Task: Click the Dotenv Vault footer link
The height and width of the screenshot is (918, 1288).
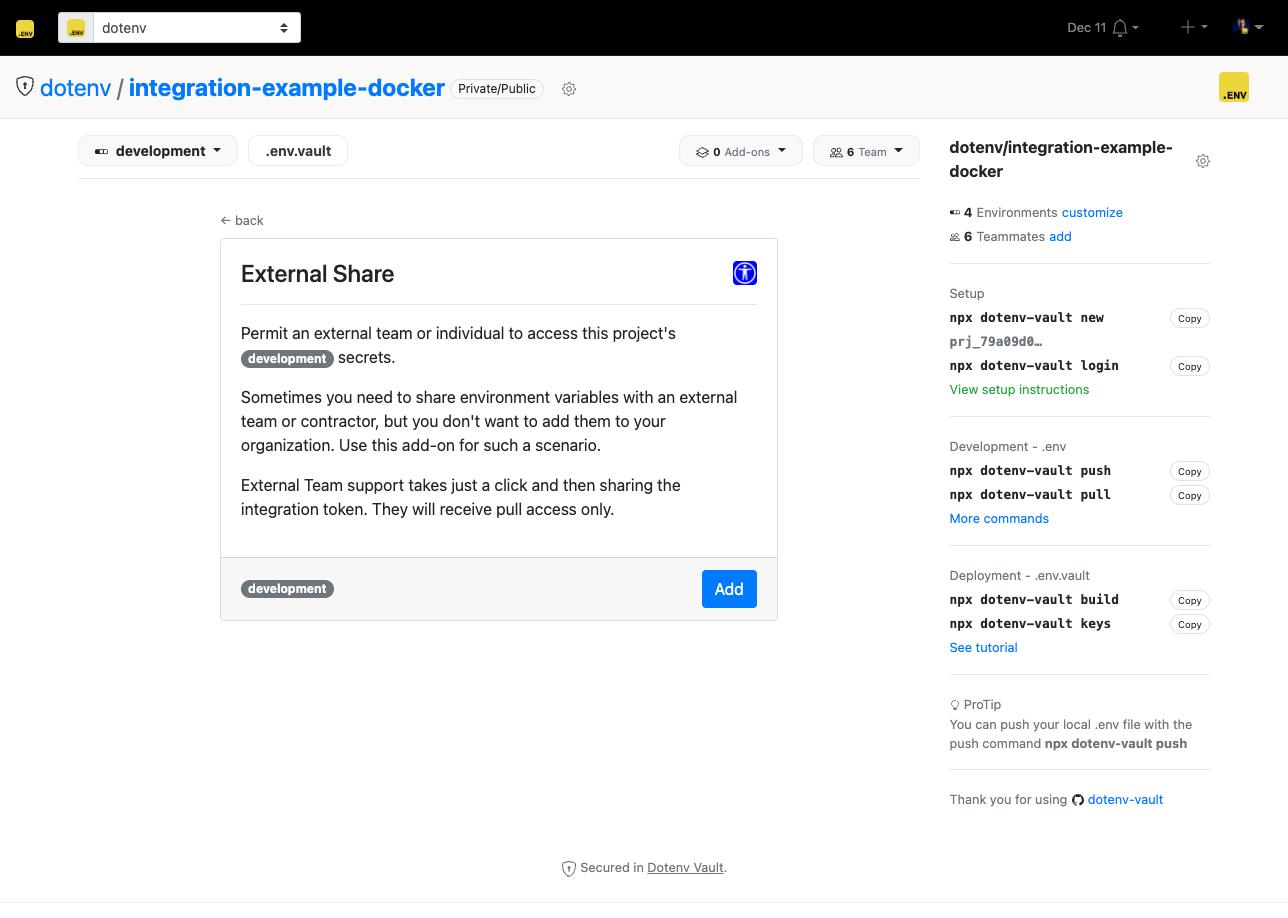Action: coord(685,868)
